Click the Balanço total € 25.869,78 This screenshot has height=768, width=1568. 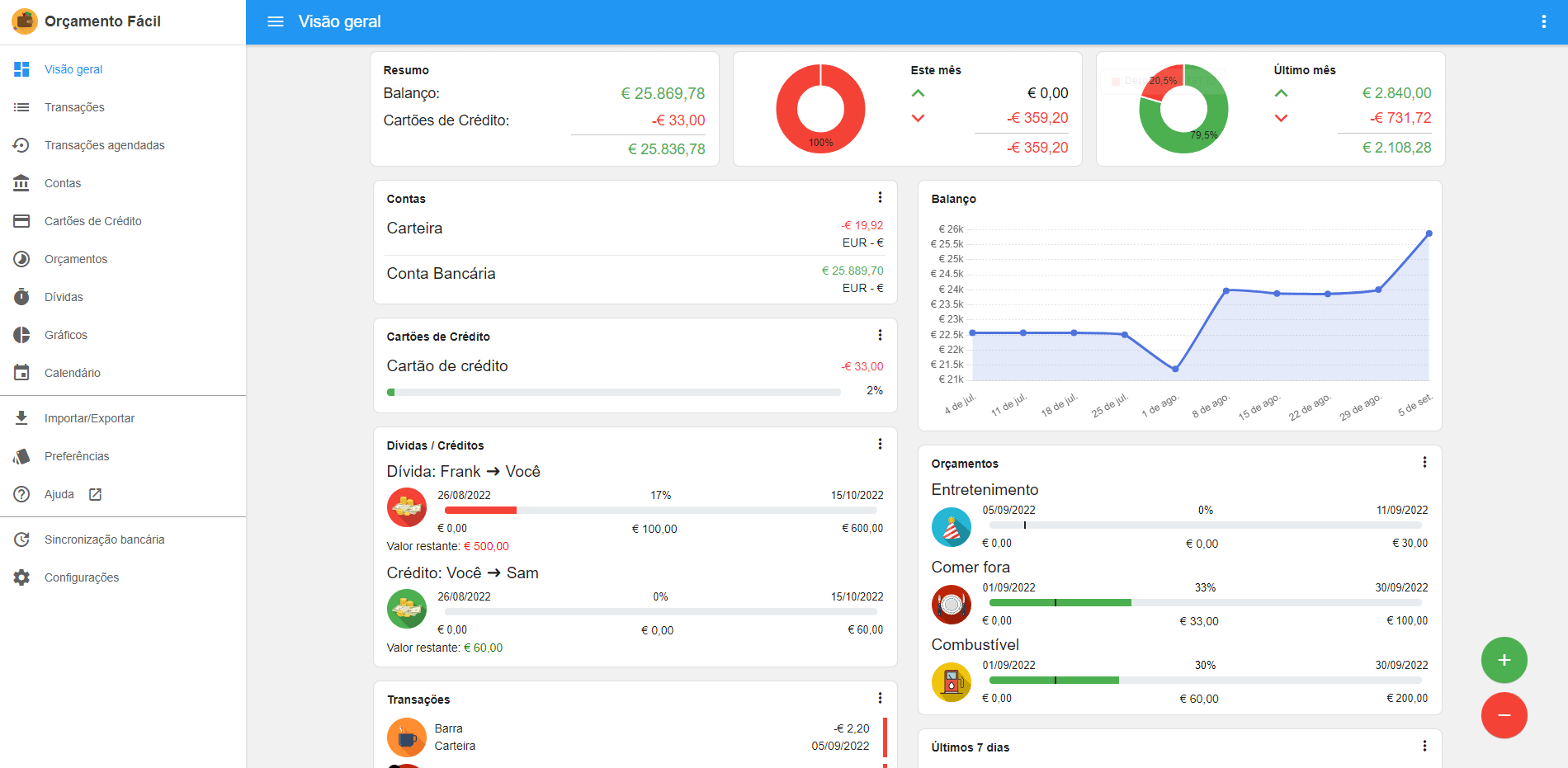click(x=663, y=93)
